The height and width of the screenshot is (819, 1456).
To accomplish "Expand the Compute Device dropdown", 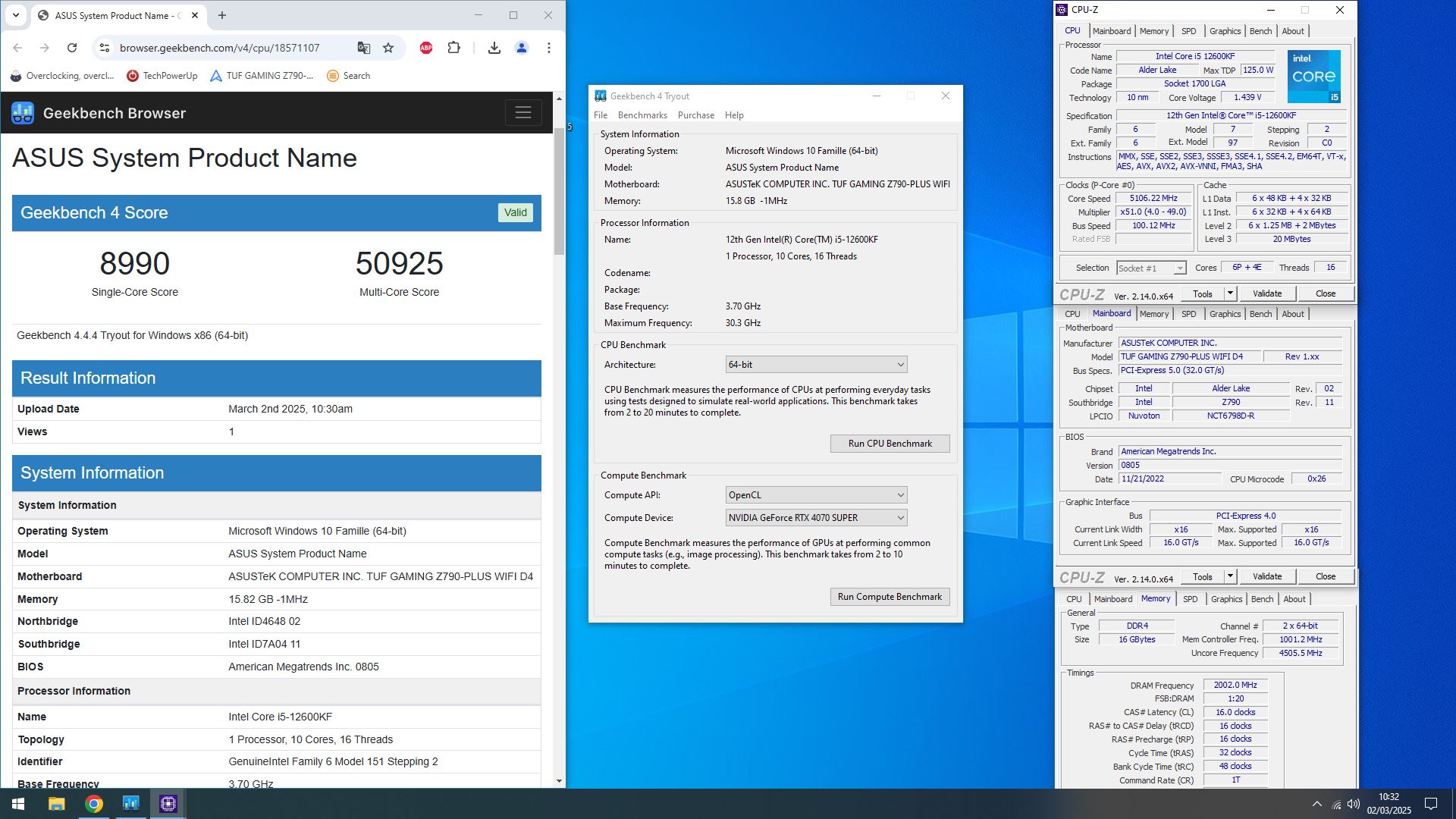I will [x=816, y=518].
